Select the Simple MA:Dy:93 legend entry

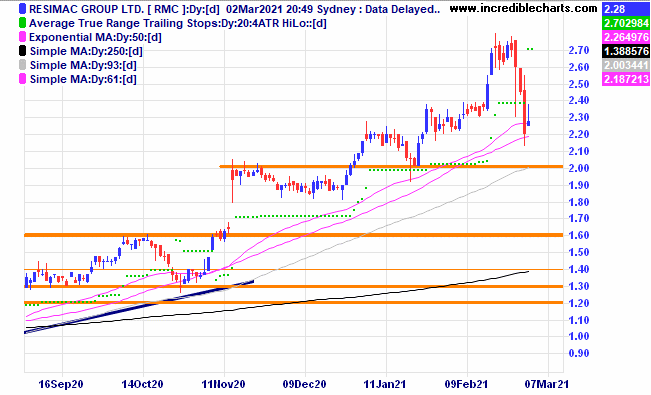click(x=83, y=65)
